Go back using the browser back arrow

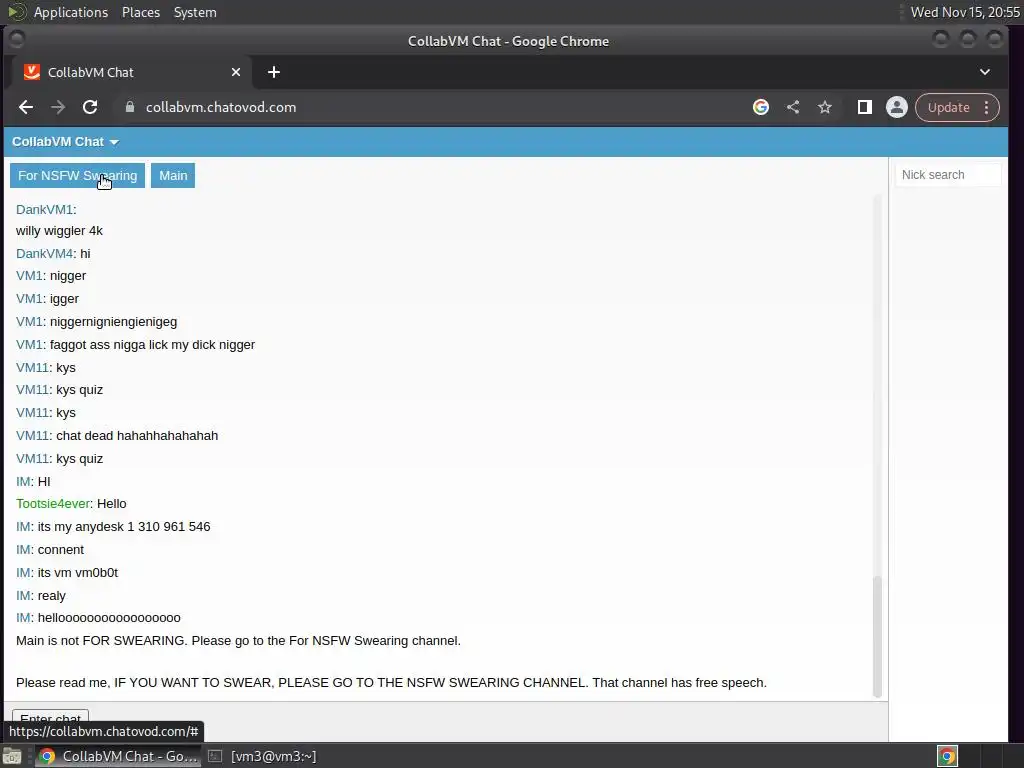[26, 107]
